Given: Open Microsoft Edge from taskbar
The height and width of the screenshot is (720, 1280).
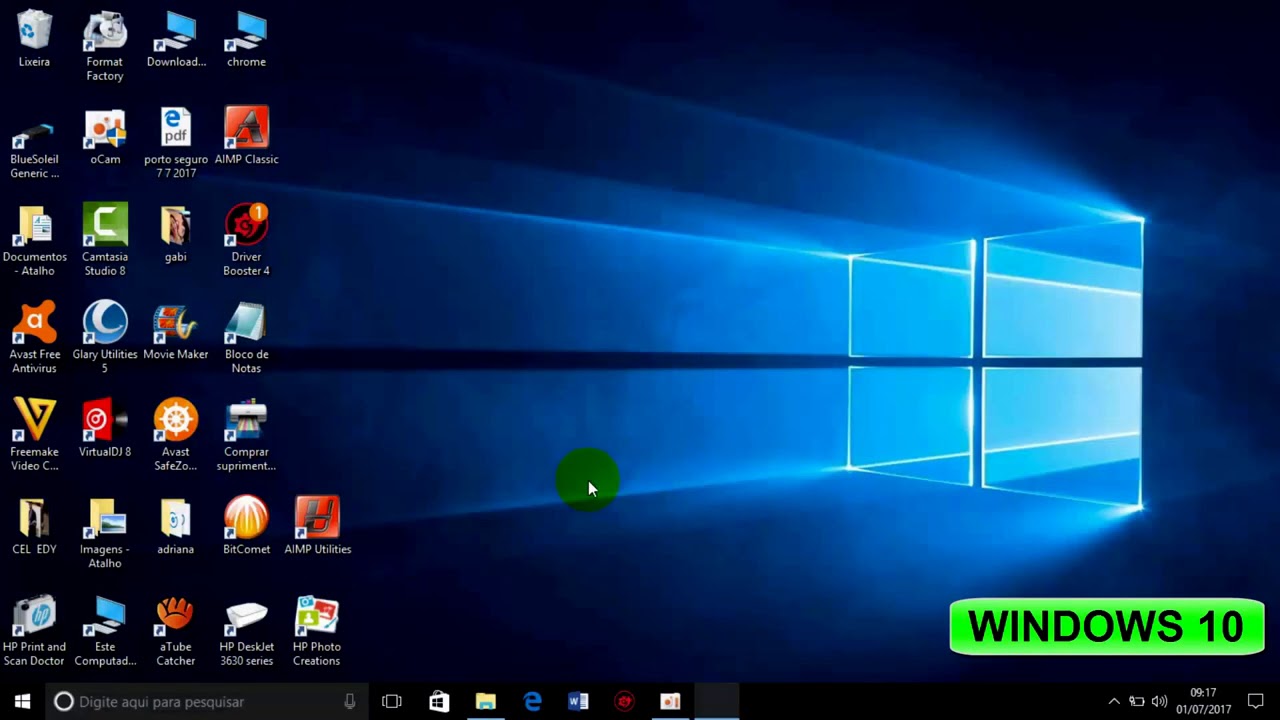Looking at the screenshot, I should click(x=532, y=701).
